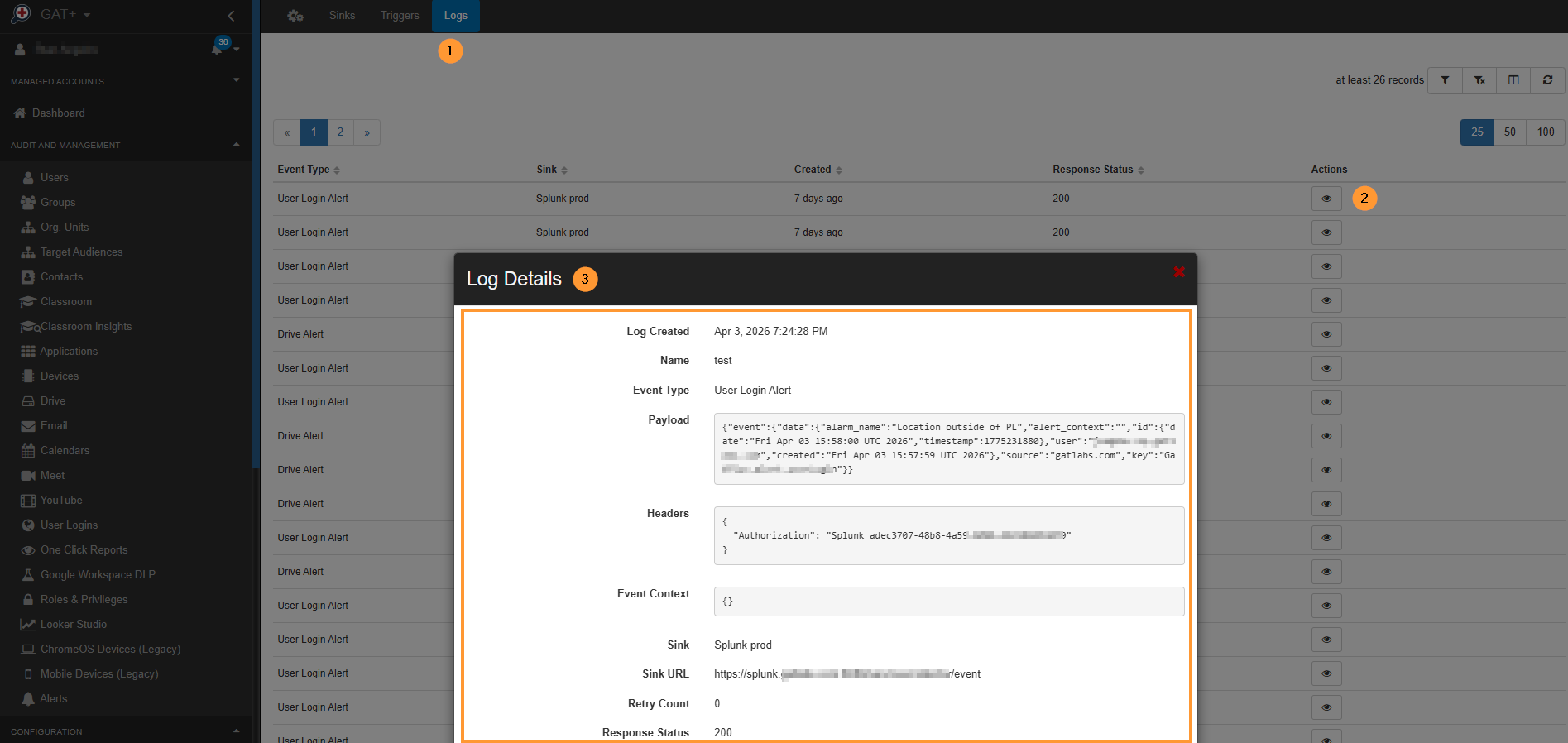Viewport: 1568px width, 743px height.
Task: Switch to the Triggers tab
Action: (400, 16)
